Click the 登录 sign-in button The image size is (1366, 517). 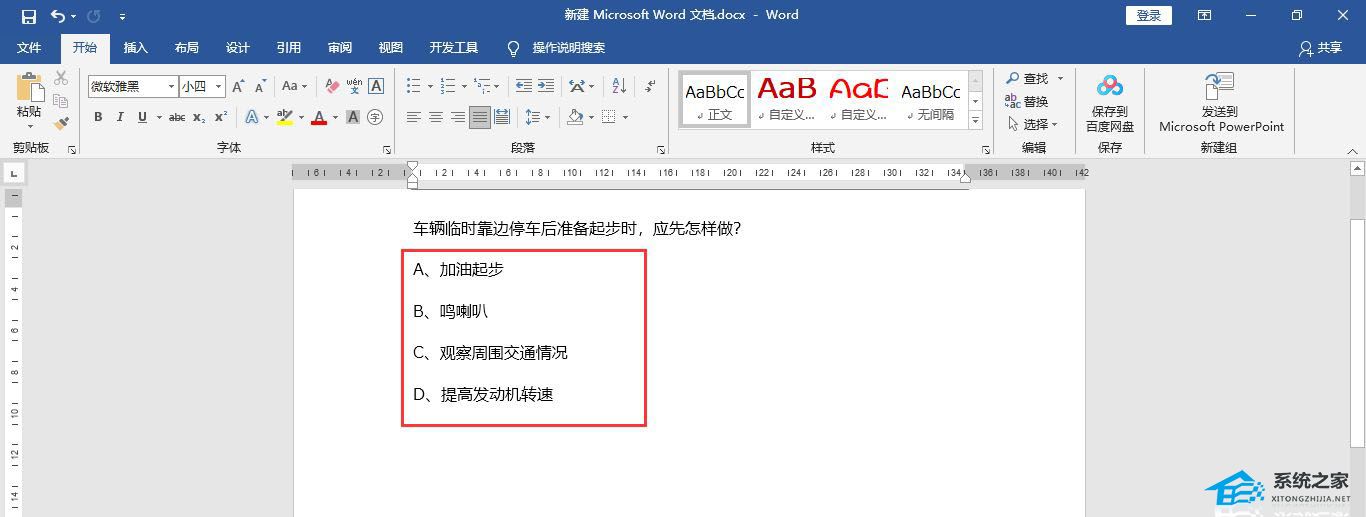coord(1148,15)
